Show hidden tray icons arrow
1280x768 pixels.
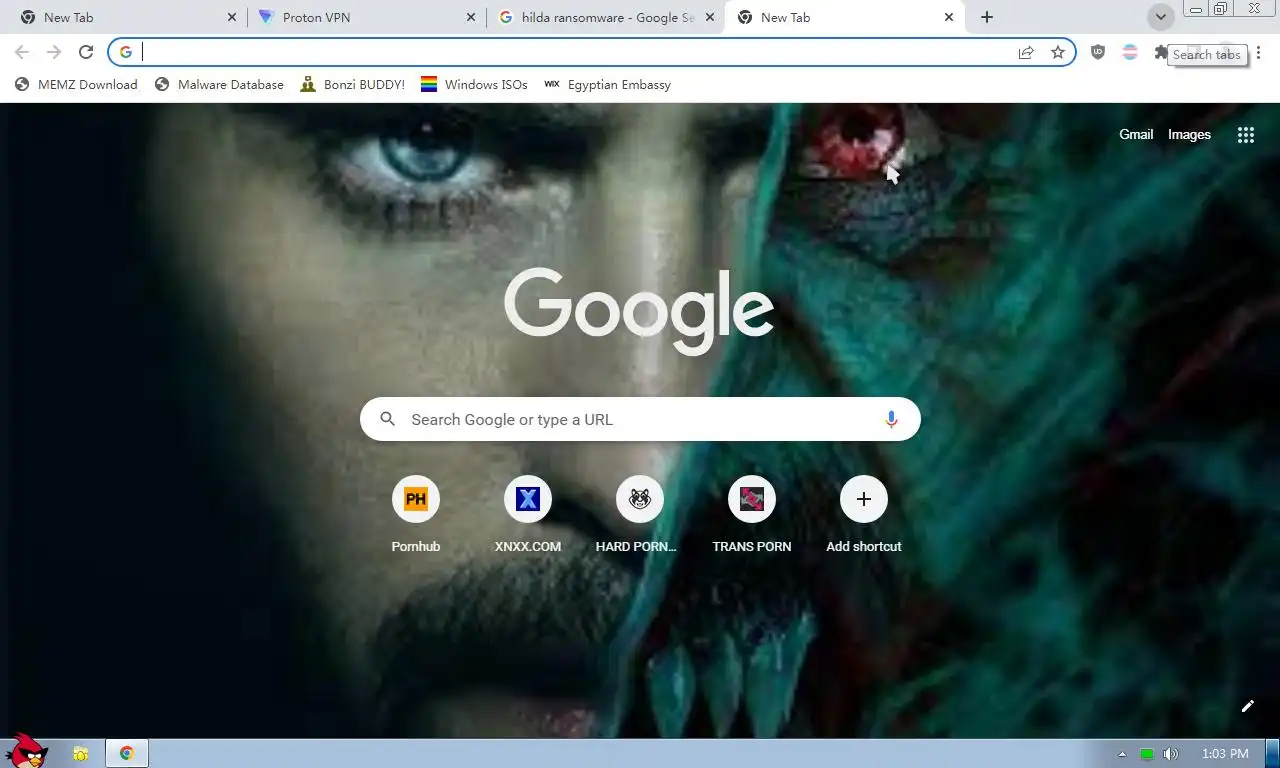coord(1122,754)
